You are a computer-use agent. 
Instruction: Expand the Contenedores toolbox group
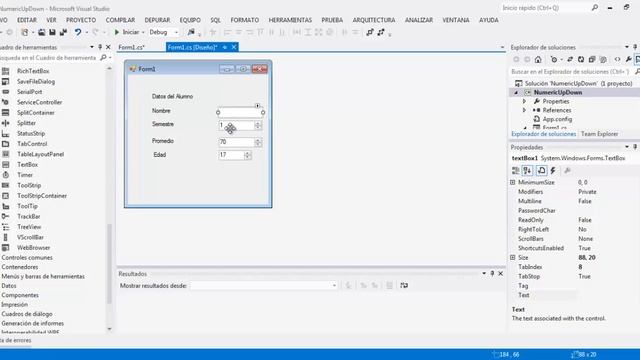[20, 267]
